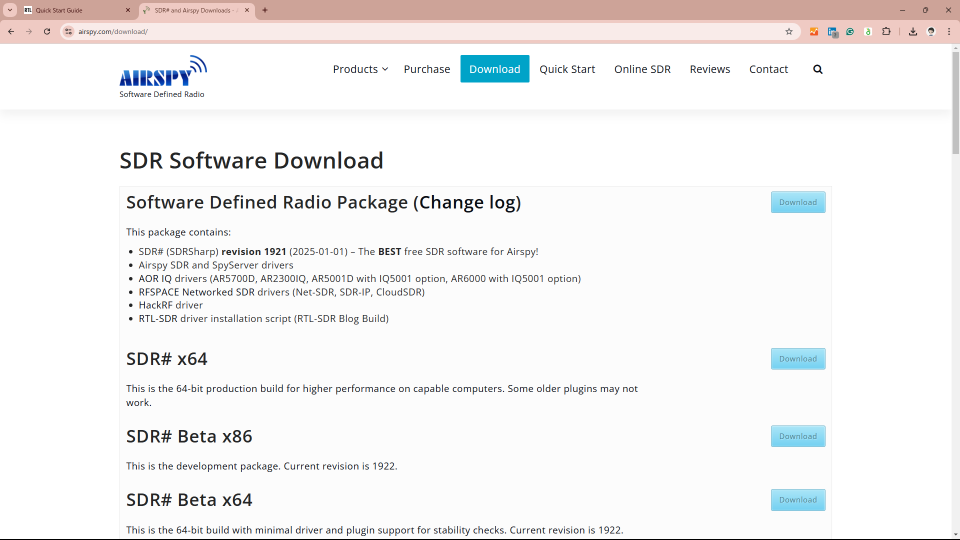Click the 'AOR IQ drivers' list item
The height and width of the screenshot is (540, 960).
pos(359,279)
